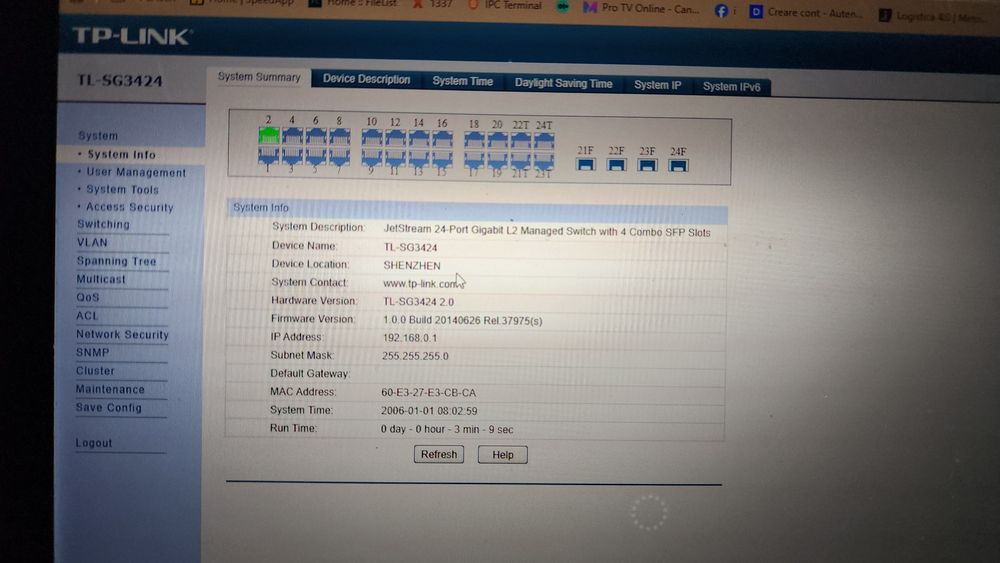
Task: Click port 17 icon in bottom row
Action: [x=474, y=159]
